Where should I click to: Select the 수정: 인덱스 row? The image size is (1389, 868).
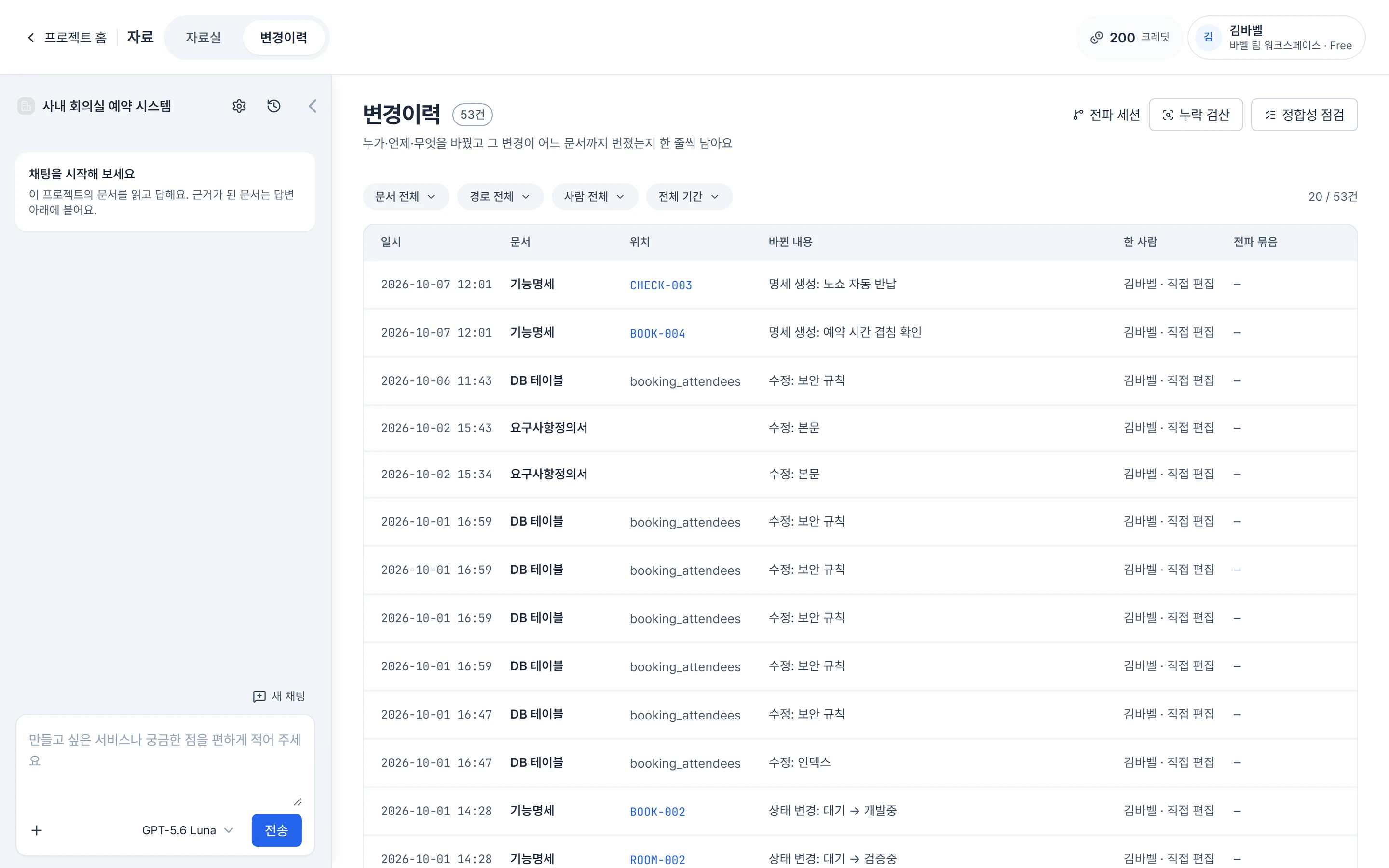pos(860,763)
